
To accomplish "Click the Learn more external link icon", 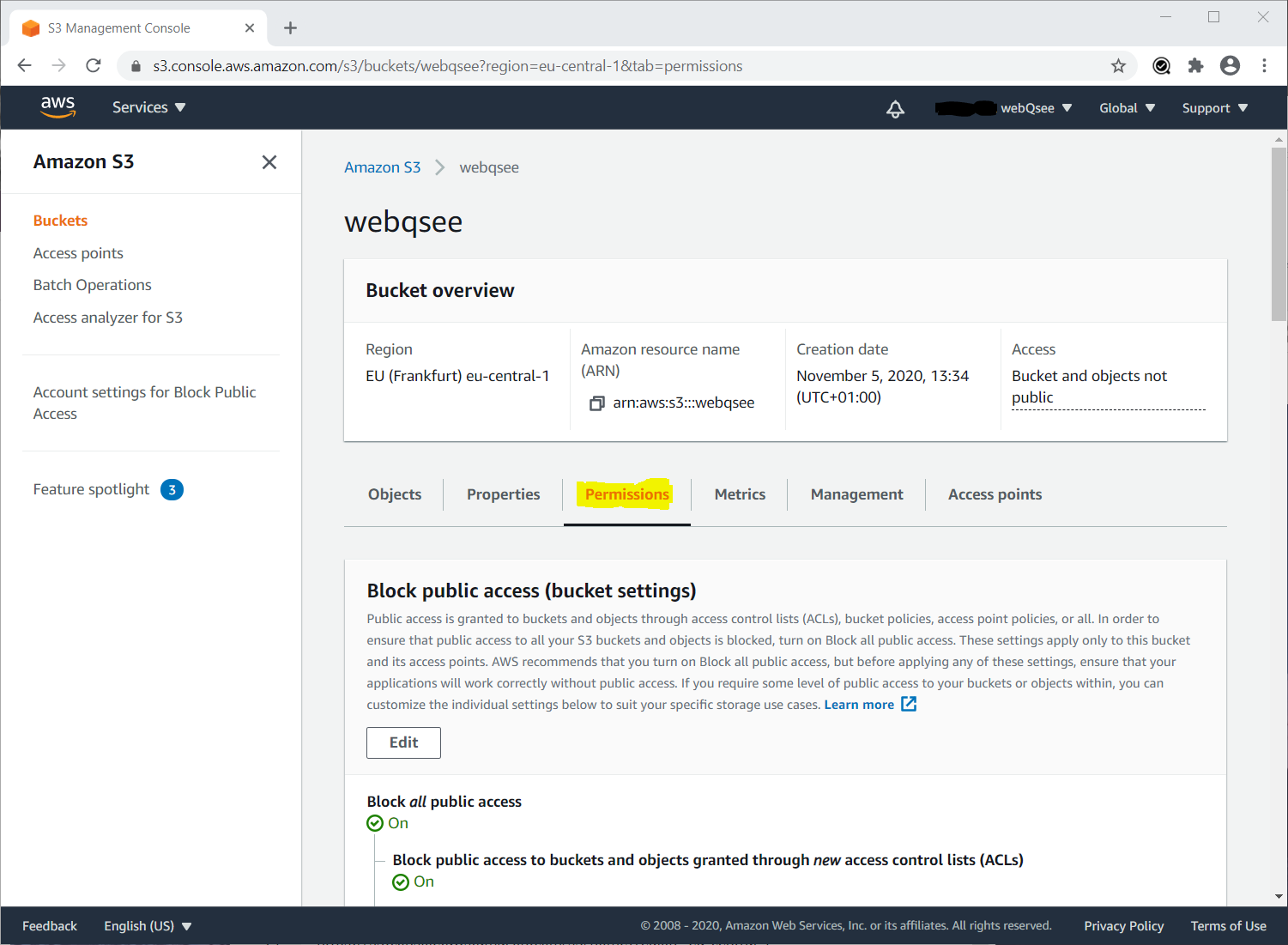I will click(909, 704).
